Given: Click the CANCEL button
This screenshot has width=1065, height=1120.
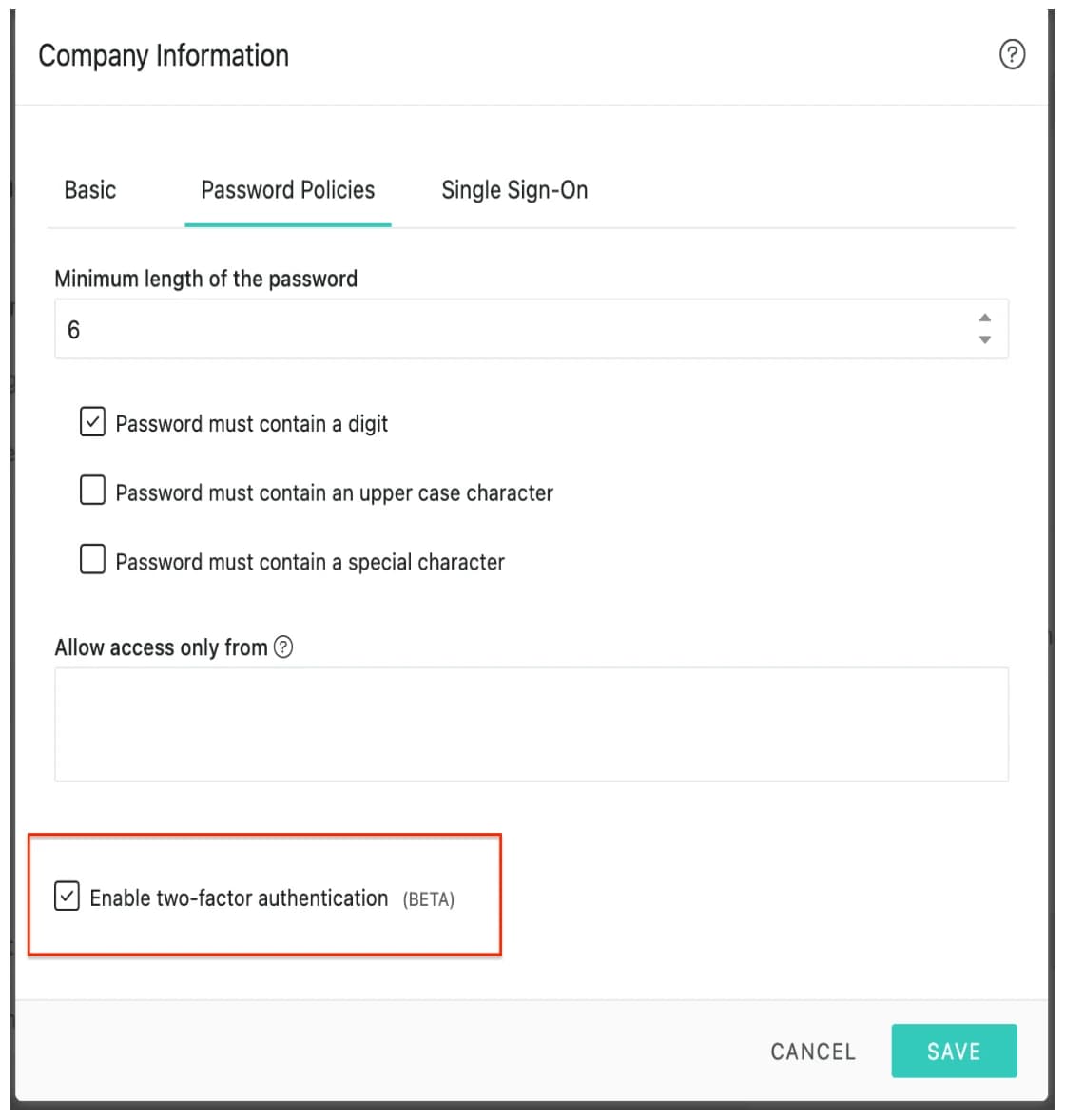Looking at the screenshot, I should (x=813, y=1052).
